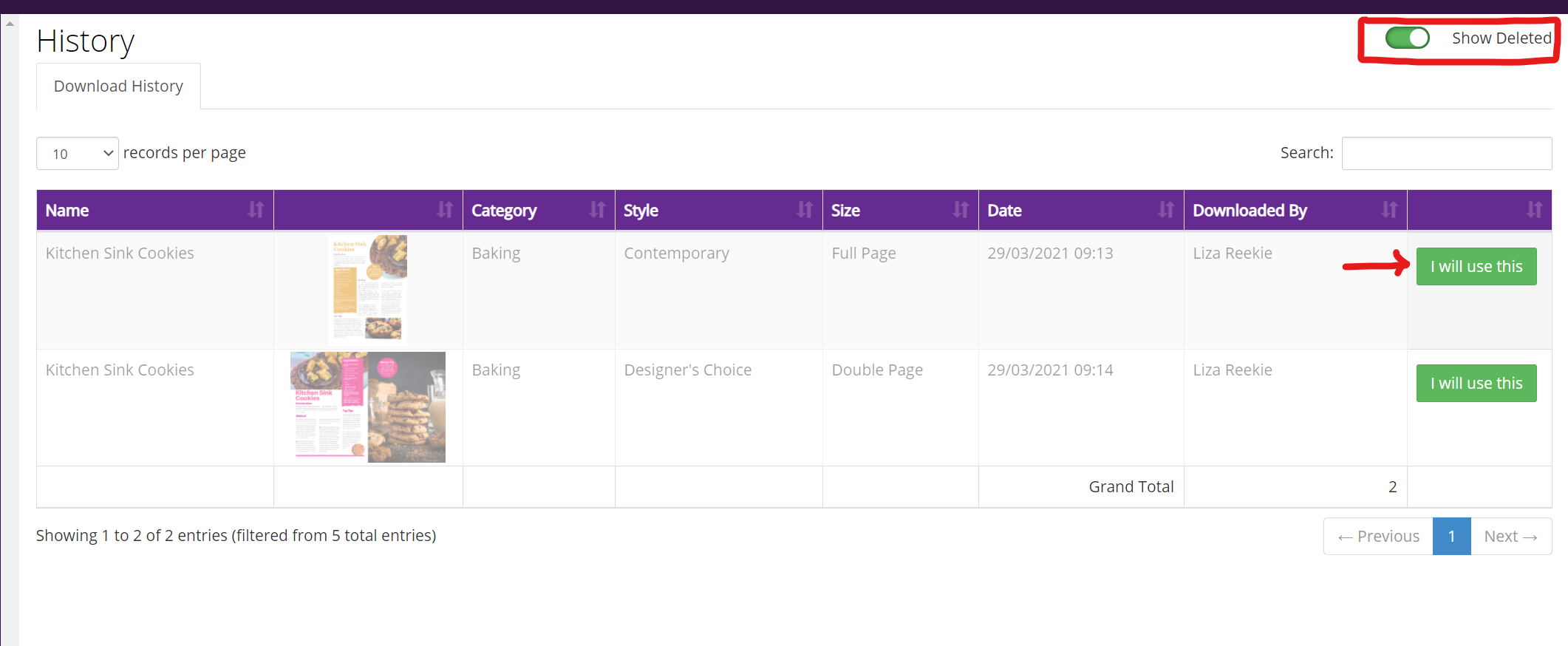Click the sort icon in last column
This screenshot has height=646, width=1568.
coord(1535,210)
